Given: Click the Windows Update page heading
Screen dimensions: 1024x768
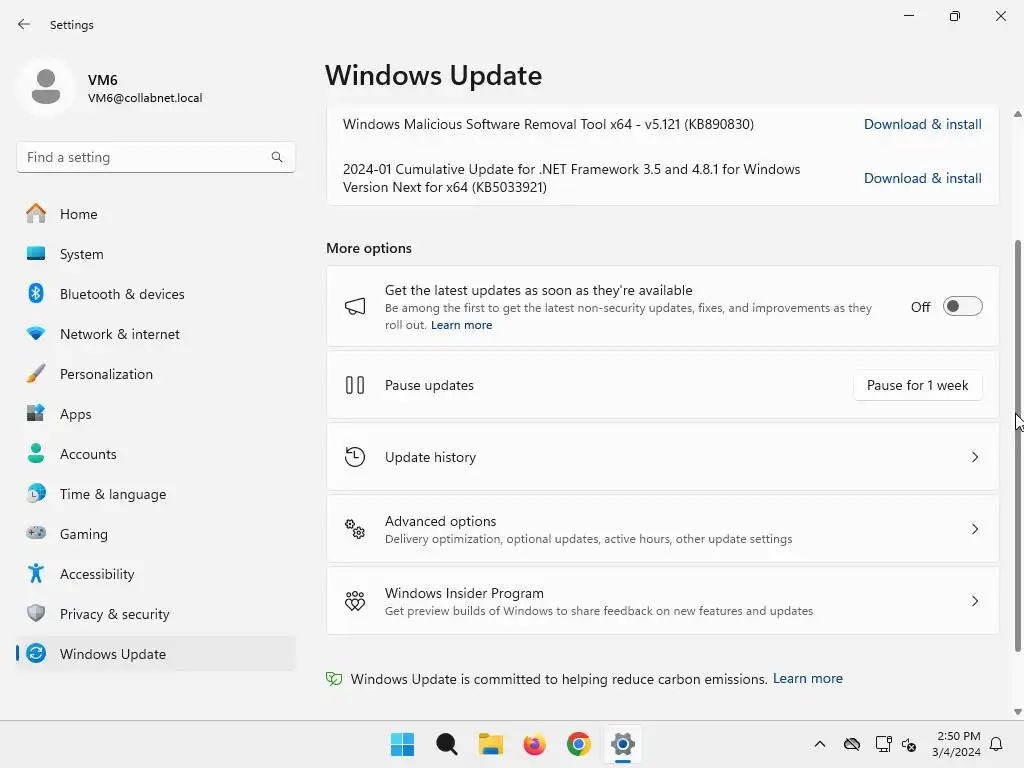Looking at the screenshot, I should point(433,75).
